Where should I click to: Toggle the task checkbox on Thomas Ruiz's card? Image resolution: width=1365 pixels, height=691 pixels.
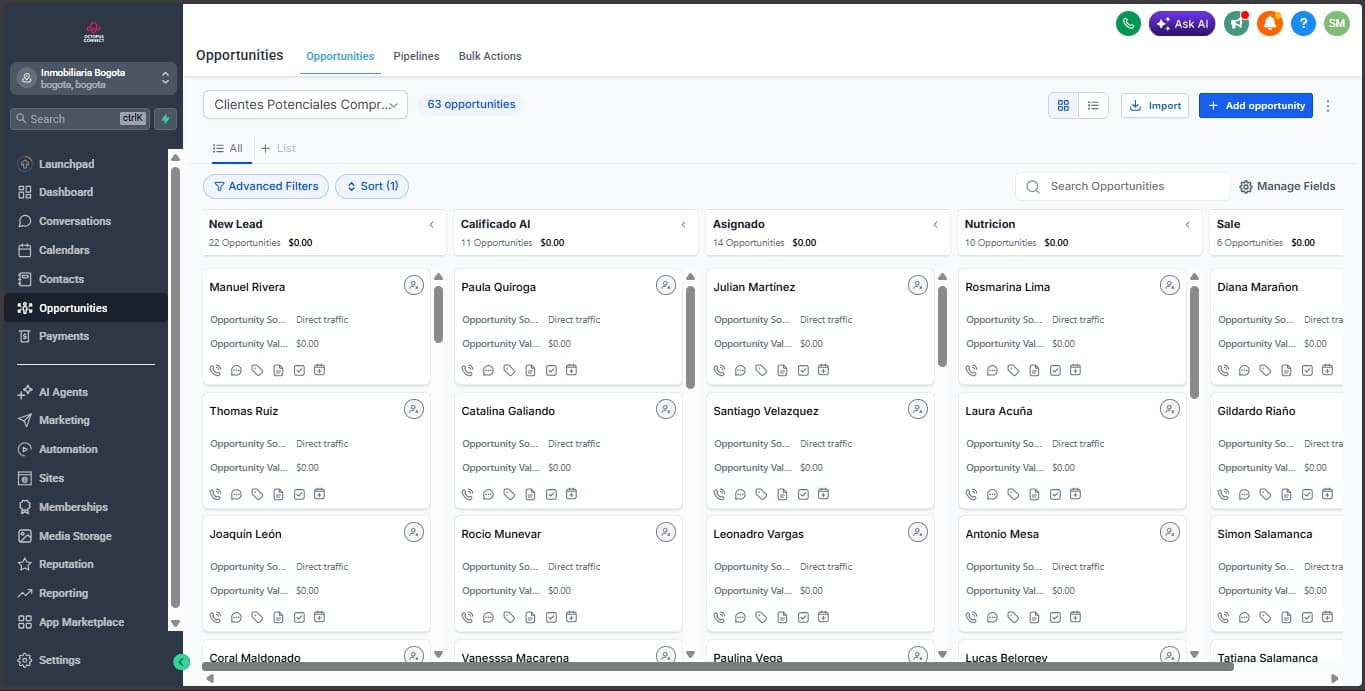(300, 493)
